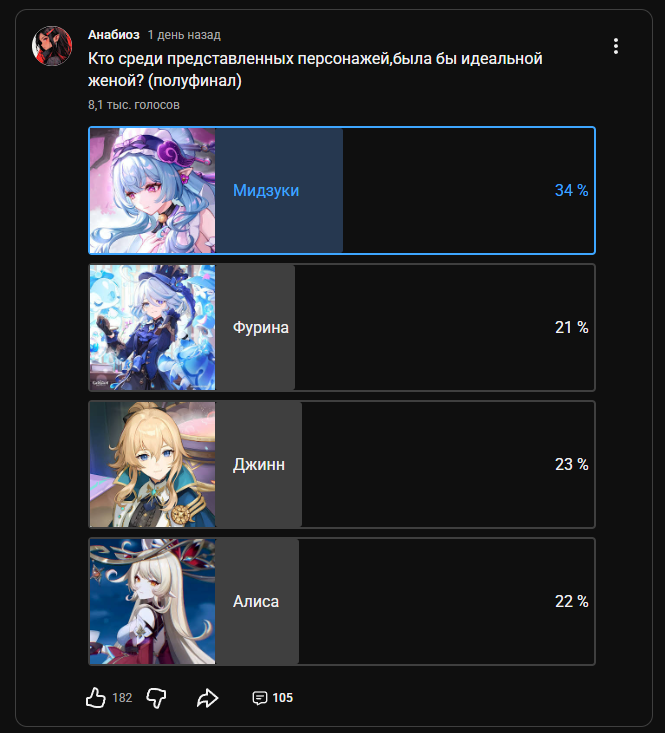Choose the Джинн poll option
The image size is (665, 733).
342,464
